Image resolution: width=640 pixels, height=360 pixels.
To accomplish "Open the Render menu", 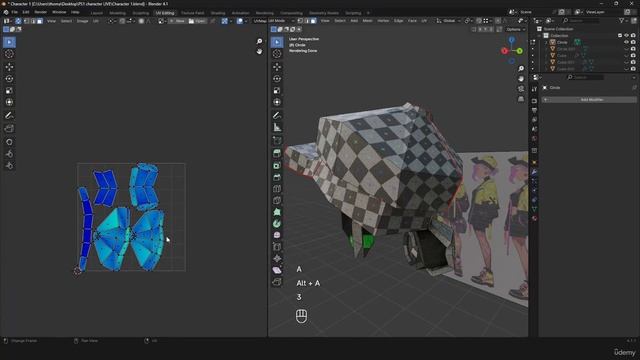I will [x=40, y=12].
